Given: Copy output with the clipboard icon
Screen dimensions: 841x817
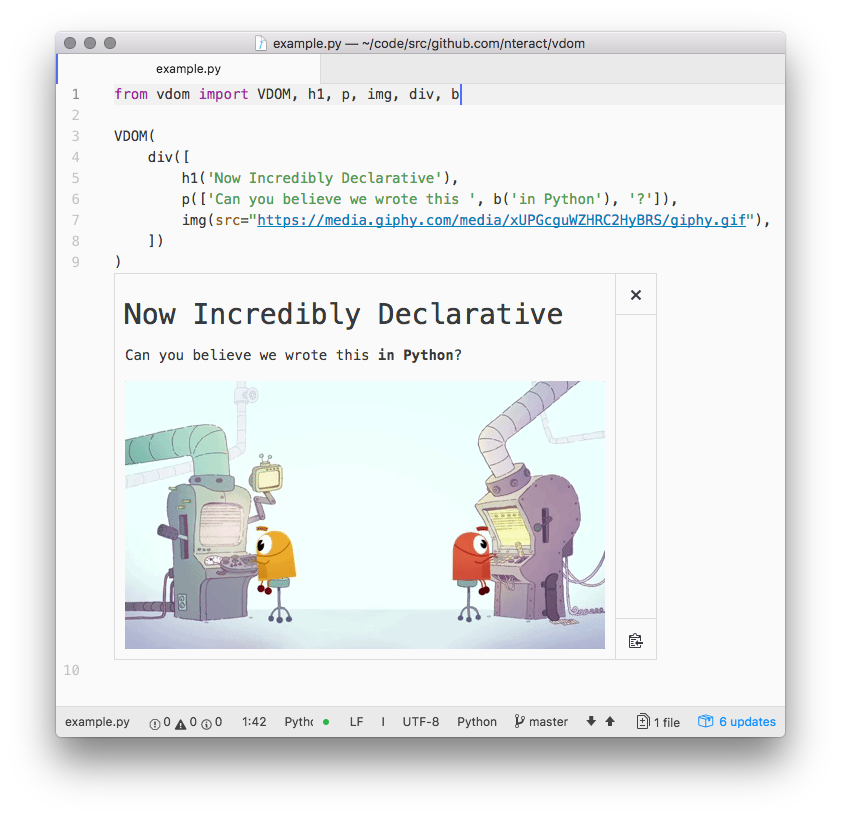Looking at the screenshot, I should pyautogui.click(x=636, y=641).
